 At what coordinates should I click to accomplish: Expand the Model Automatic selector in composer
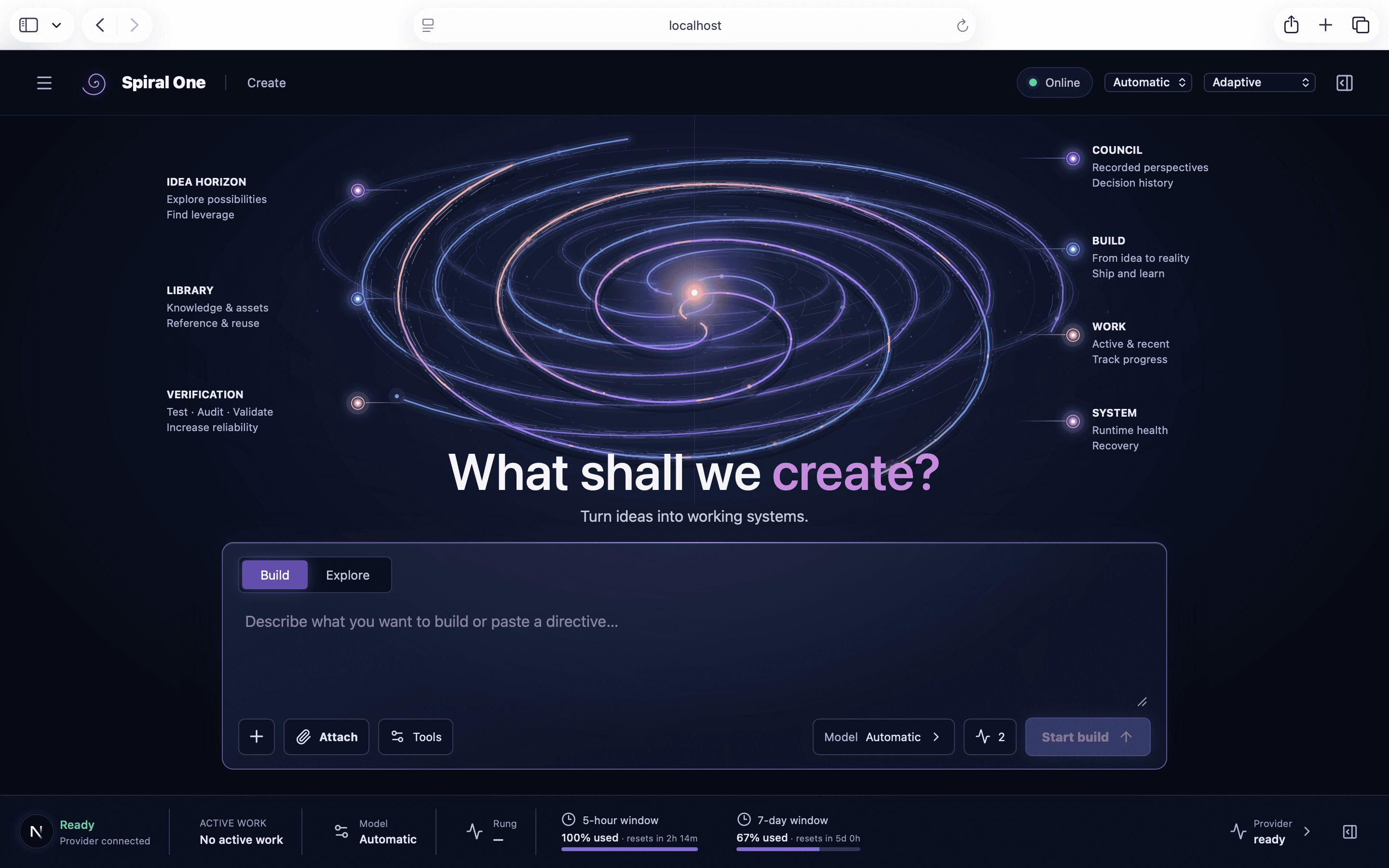884,736
